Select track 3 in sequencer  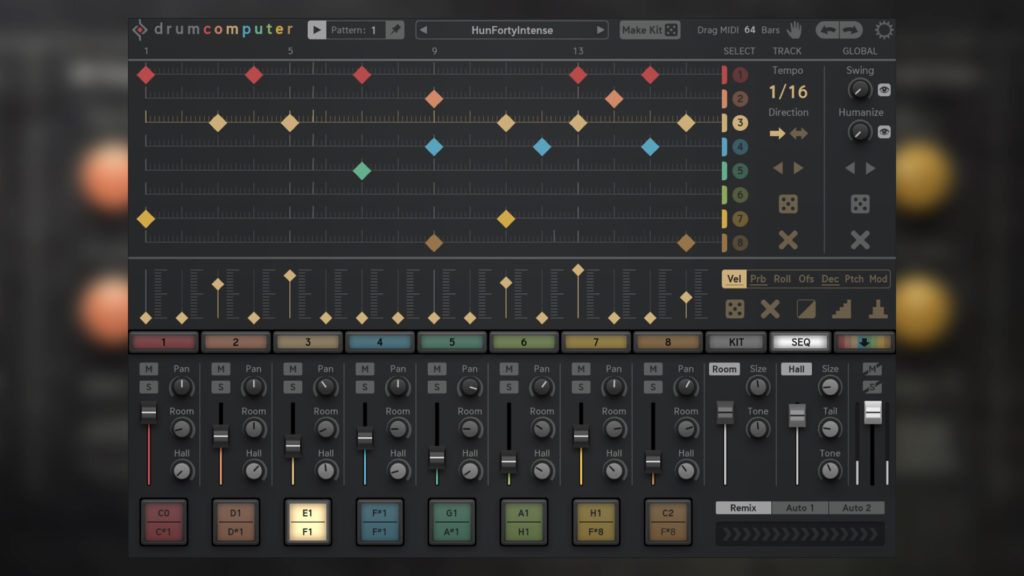(x=739, y=123)
